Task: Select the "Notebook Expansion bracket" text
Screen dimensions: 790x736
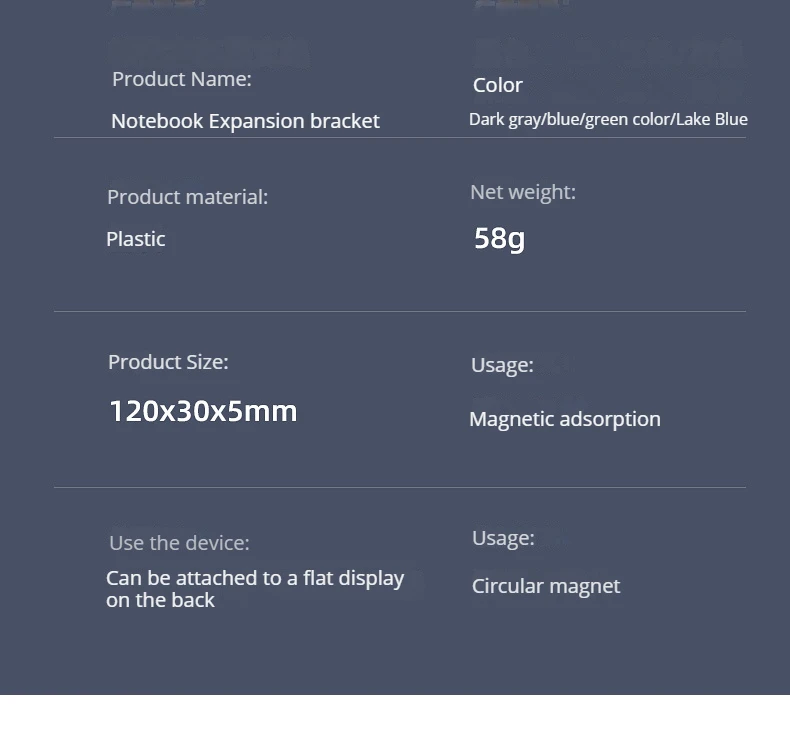Action: point(245,121)
